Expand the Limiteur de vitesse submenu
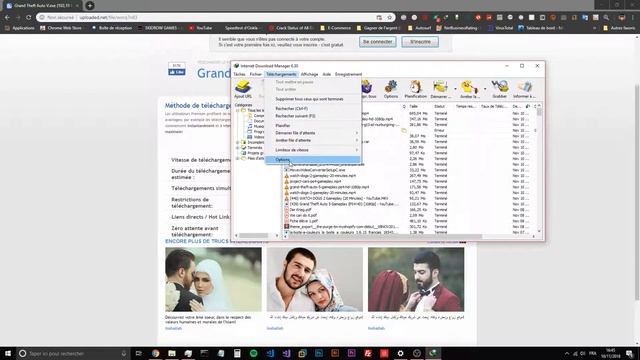The width and height of the screenshot is (640, 360). coord(313,150)
